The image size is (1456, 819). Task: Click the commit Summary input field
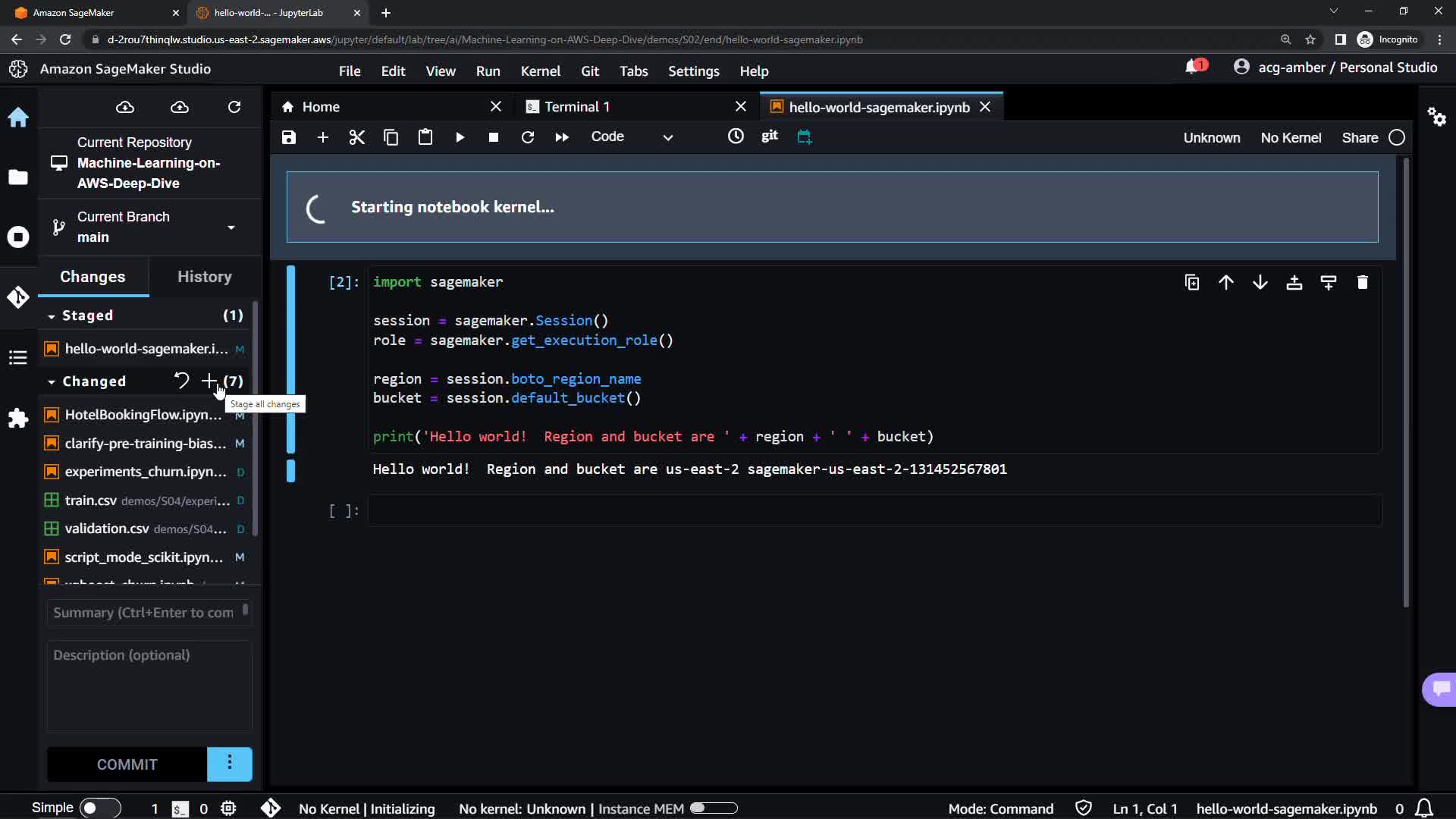144,613
